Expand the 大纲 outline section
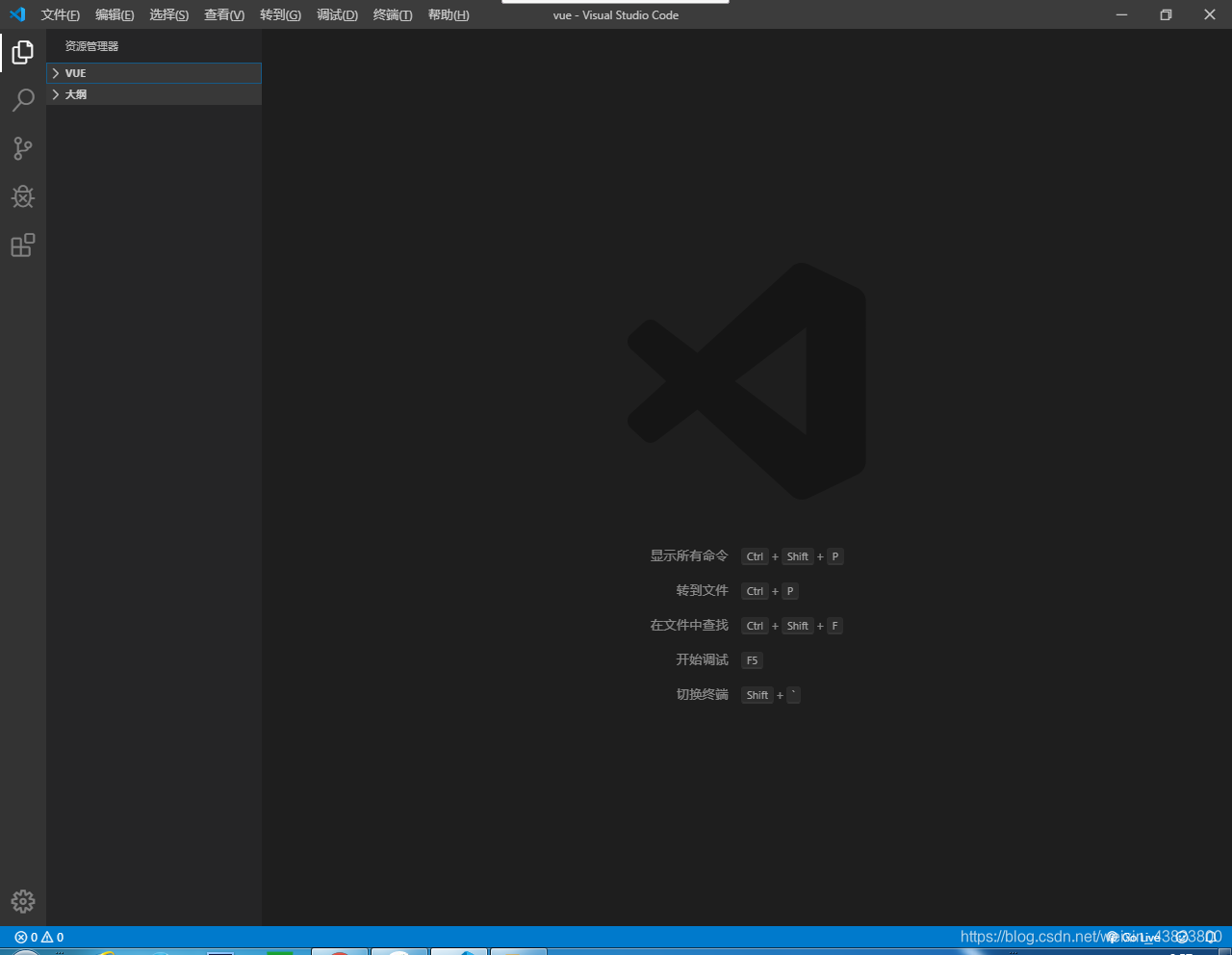 [154, 94]
